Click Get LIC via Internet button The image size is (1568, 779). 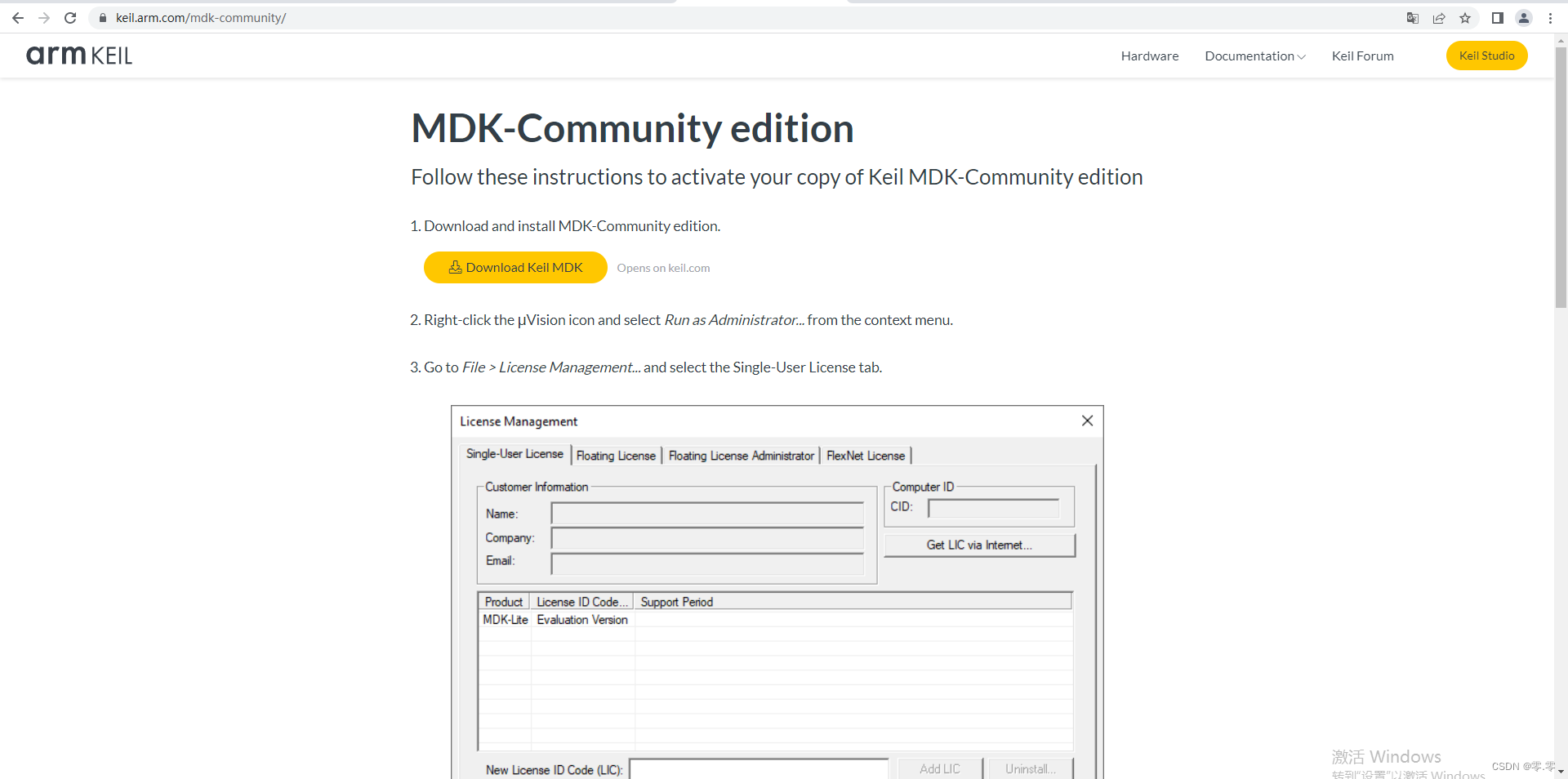click(x=979, y=545)
